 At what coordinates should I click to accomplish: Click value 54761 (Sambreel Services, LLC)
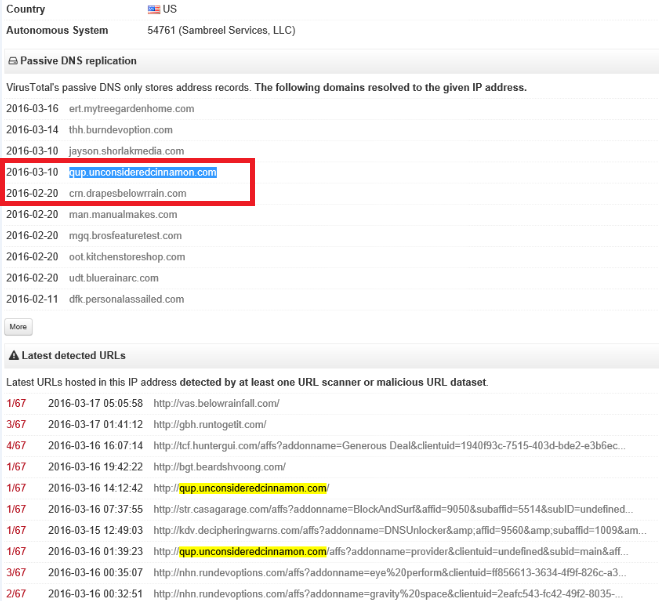pos(221,30)
